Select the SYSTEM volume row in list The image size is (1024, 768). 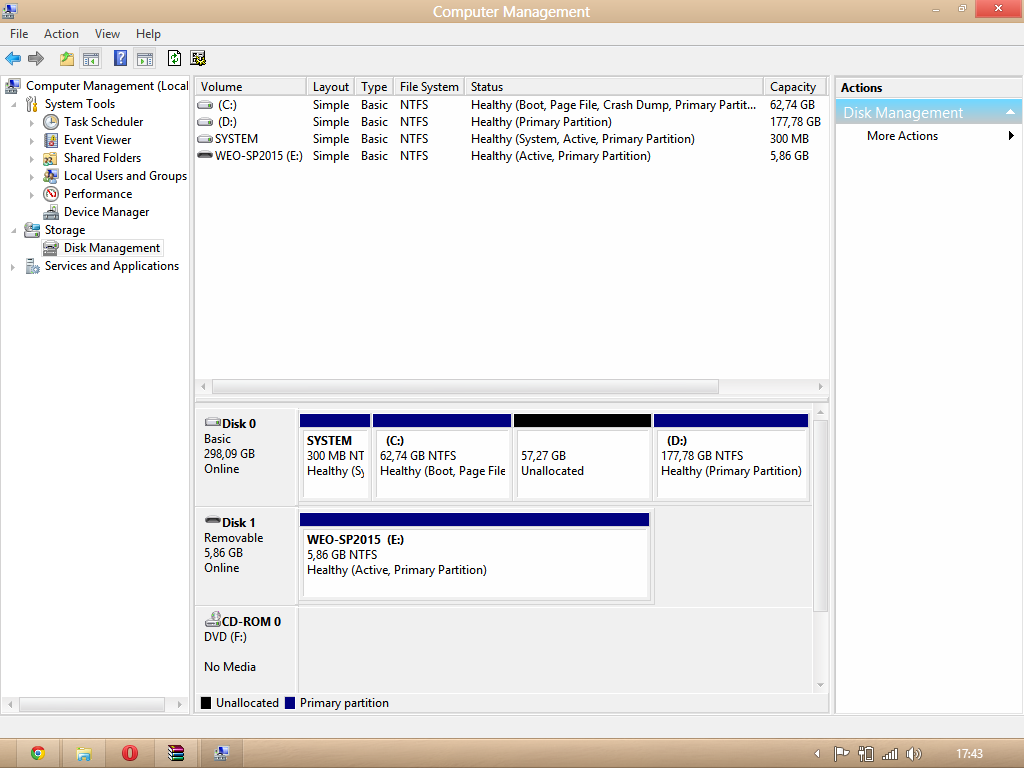click(511, 138)
